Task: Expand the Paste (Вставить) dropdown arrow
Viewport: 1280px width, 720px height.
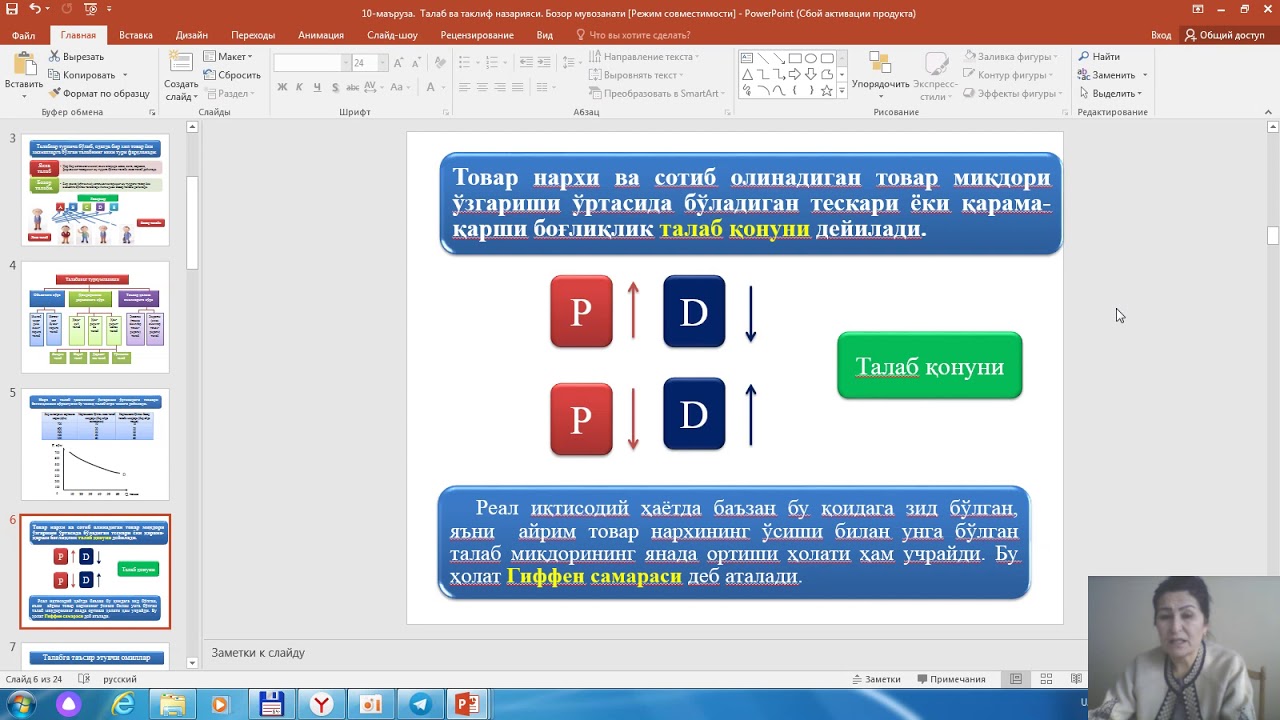Action: pos(24,97)
